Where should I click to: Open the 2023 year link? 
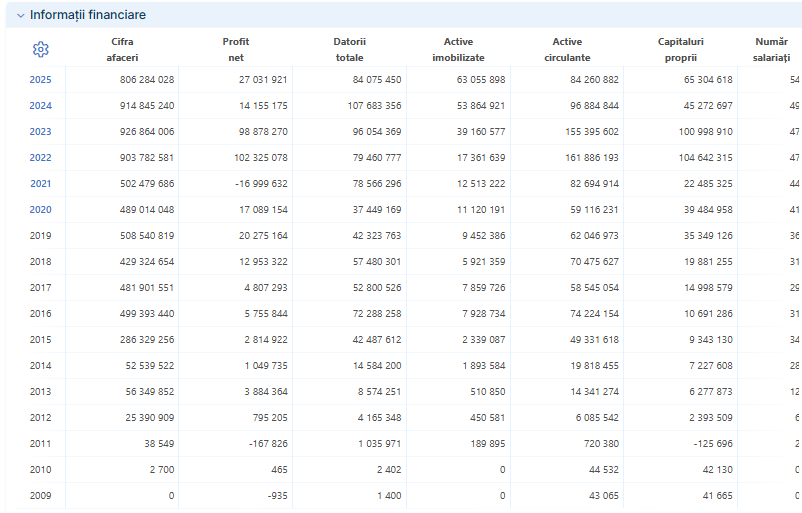(x=40, y=131)
